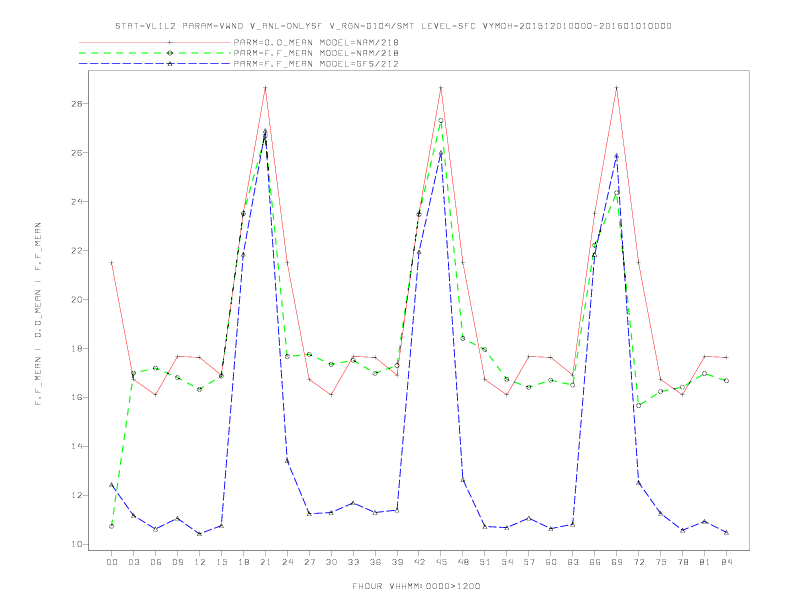The height and width of the screenshot is (612, 792).
Task: Click the circle marker on the green legend line
Action: 170,53
